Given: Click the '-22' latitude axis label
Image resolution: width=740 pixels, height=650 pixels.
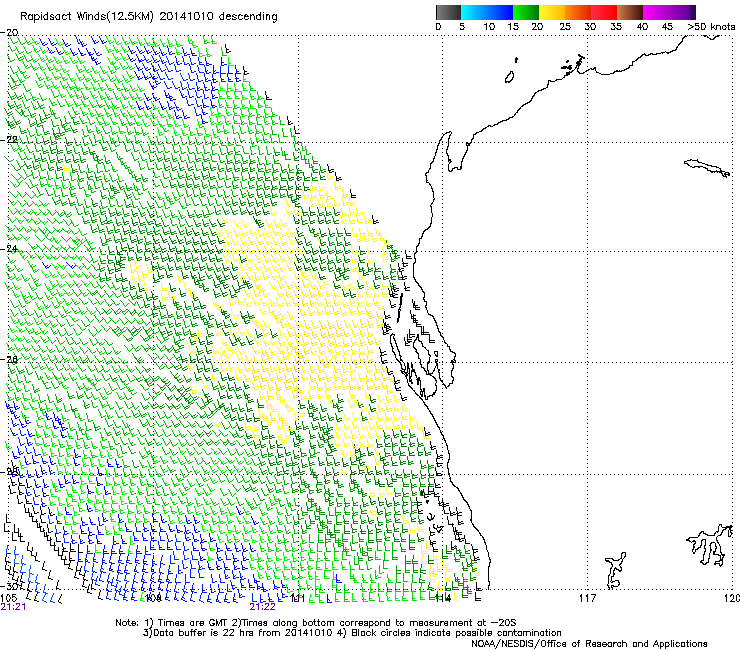Looking at the screenshot, I should [x=9, y=139].
